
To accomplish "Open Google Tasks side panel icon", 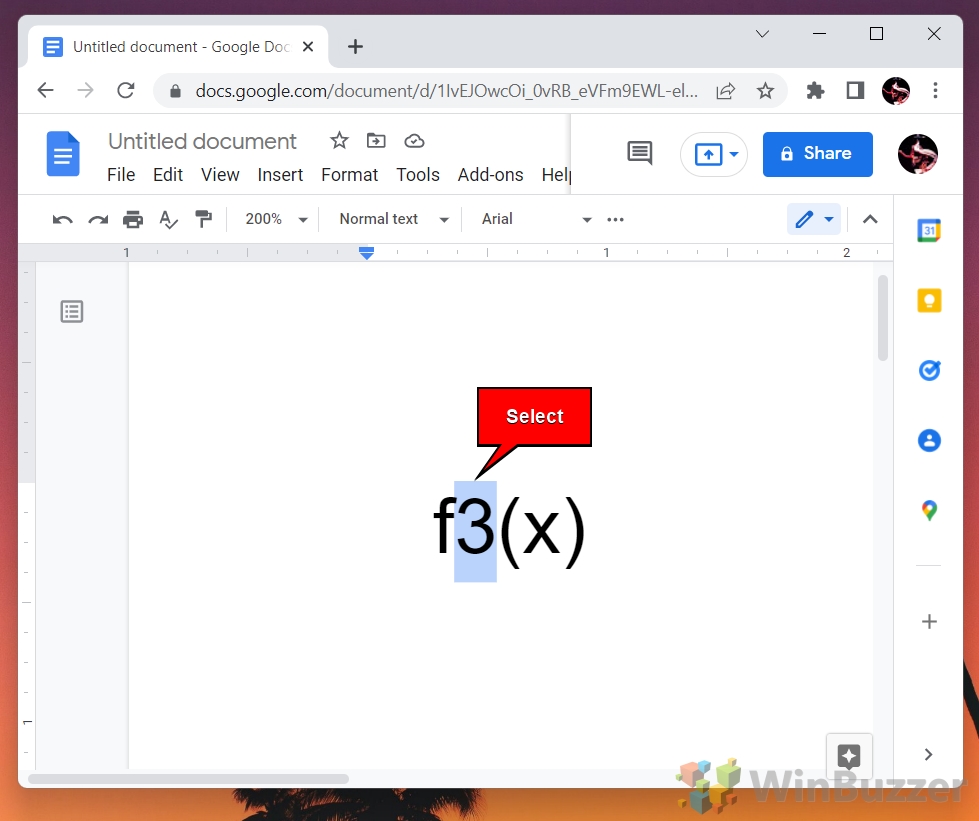I will (x=929, y=371).
